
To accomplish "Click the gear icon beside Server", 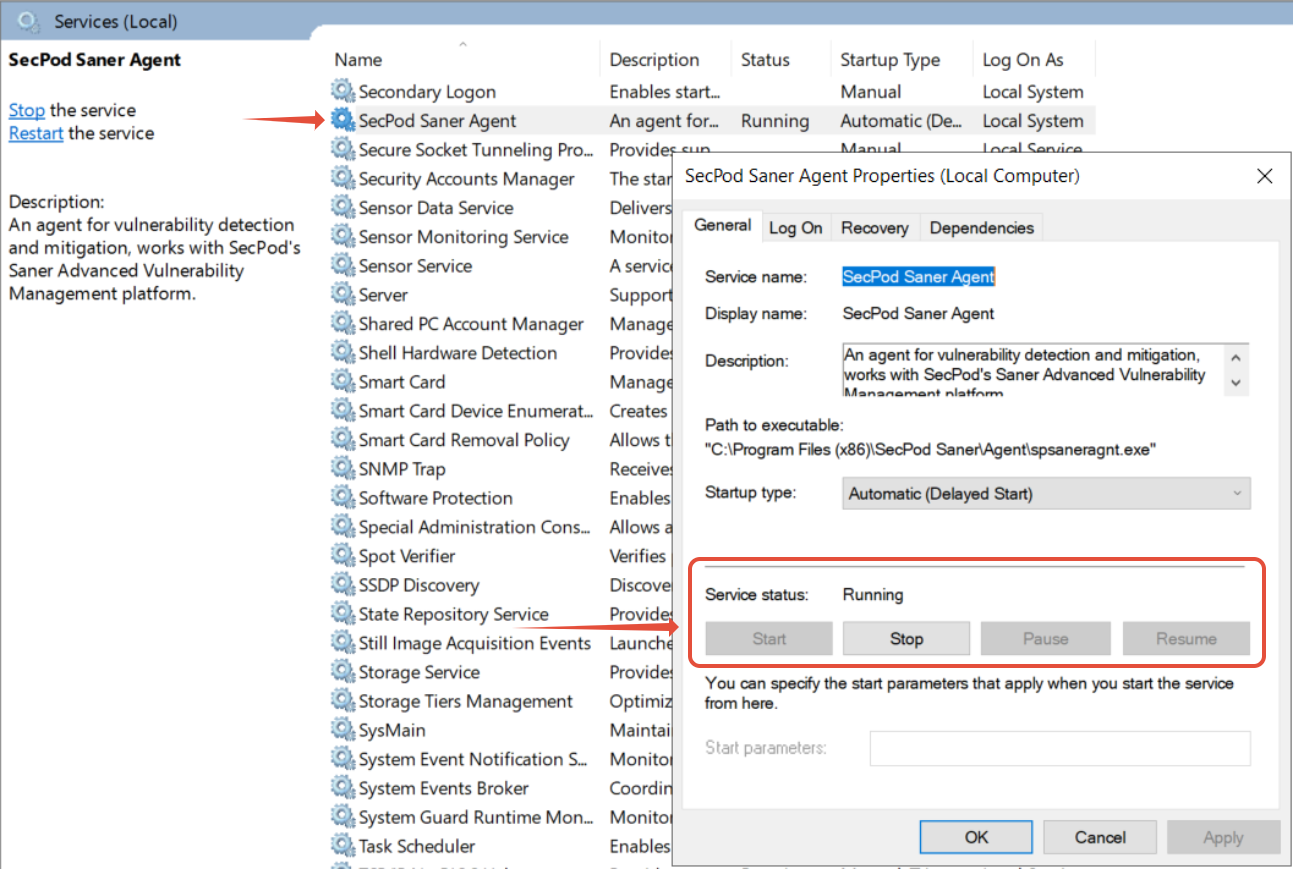I will point(343,295).
